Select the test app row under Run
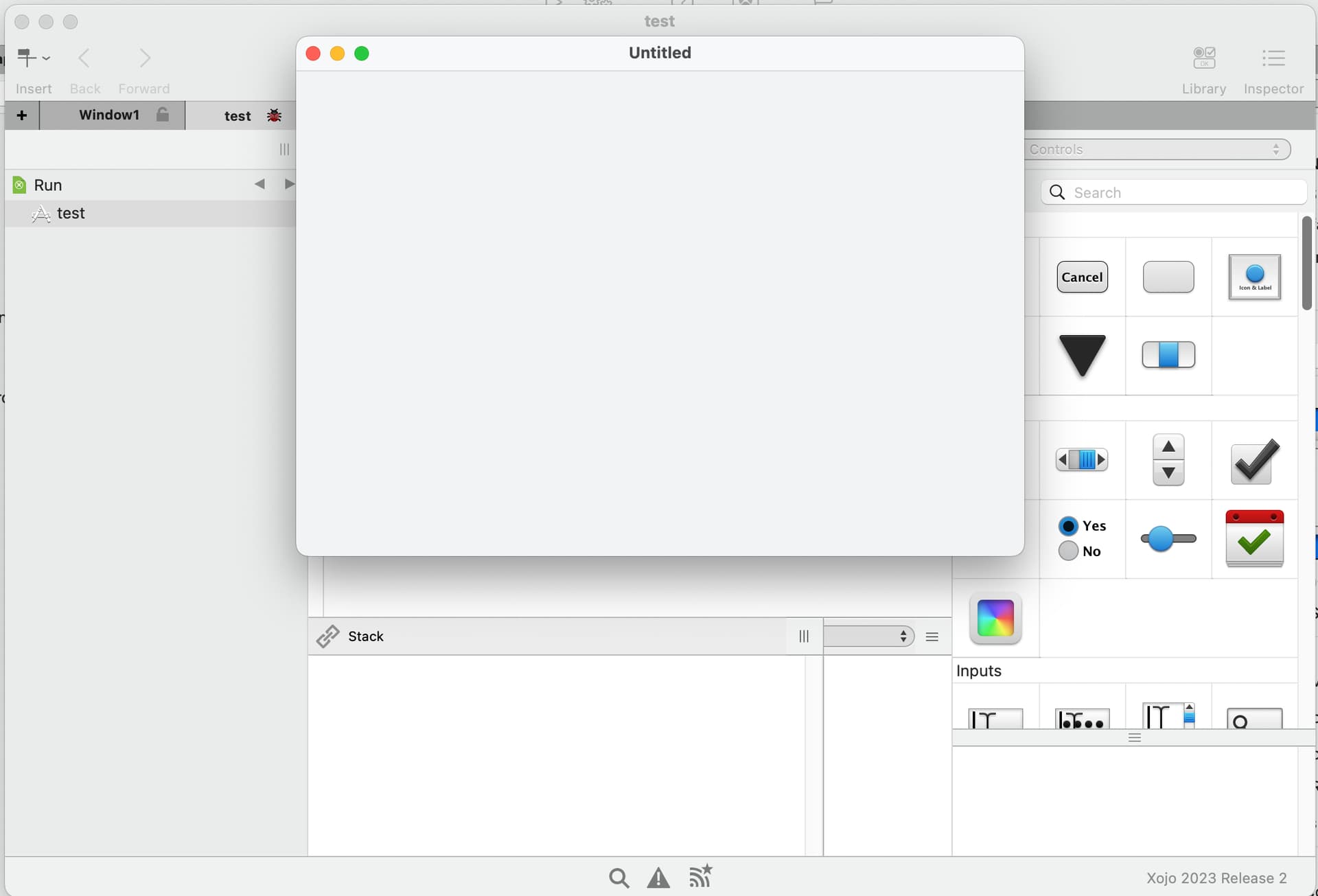1318x896 pixels. point(151,214)
